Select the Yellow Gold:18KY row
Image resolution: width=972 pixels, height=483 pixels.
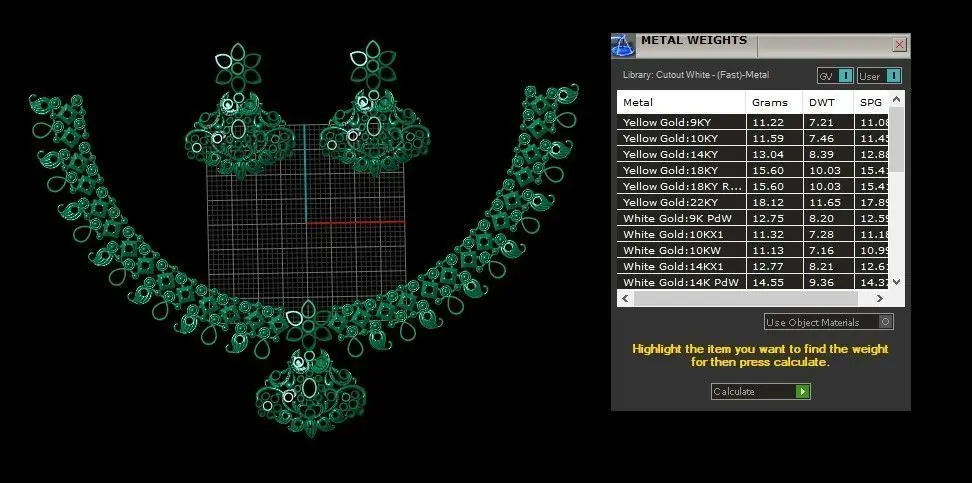(753, 170)
